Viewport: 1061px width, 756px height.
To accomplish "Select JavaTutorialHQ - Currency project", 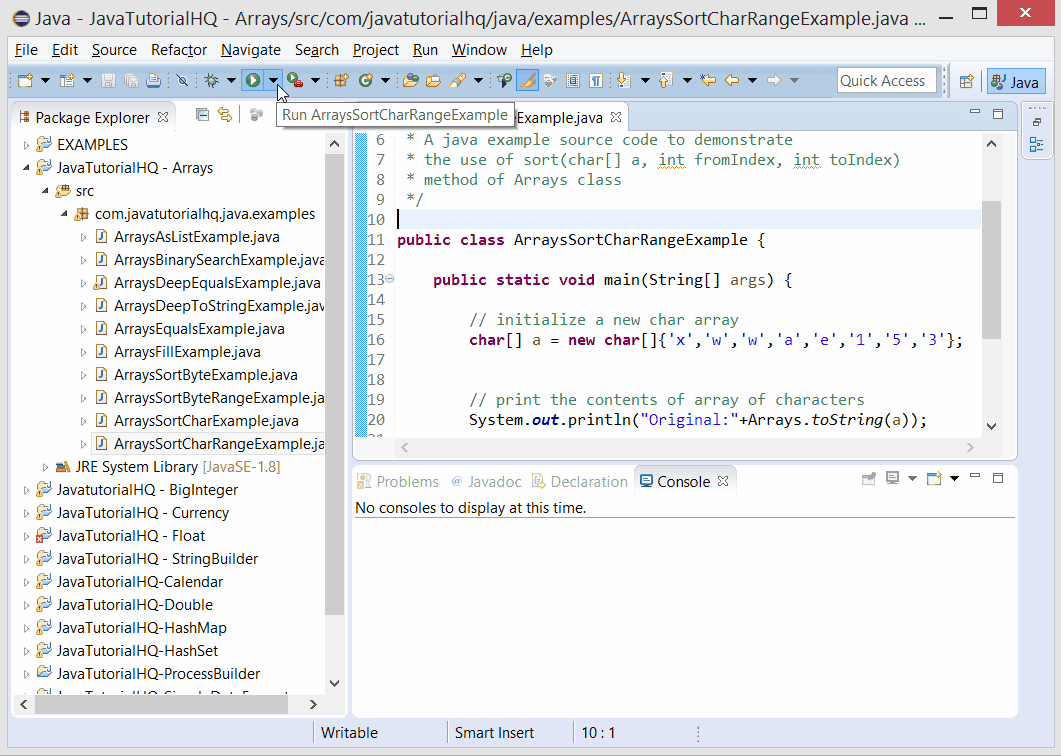I will pyautogui.click(x=142, y=513).
